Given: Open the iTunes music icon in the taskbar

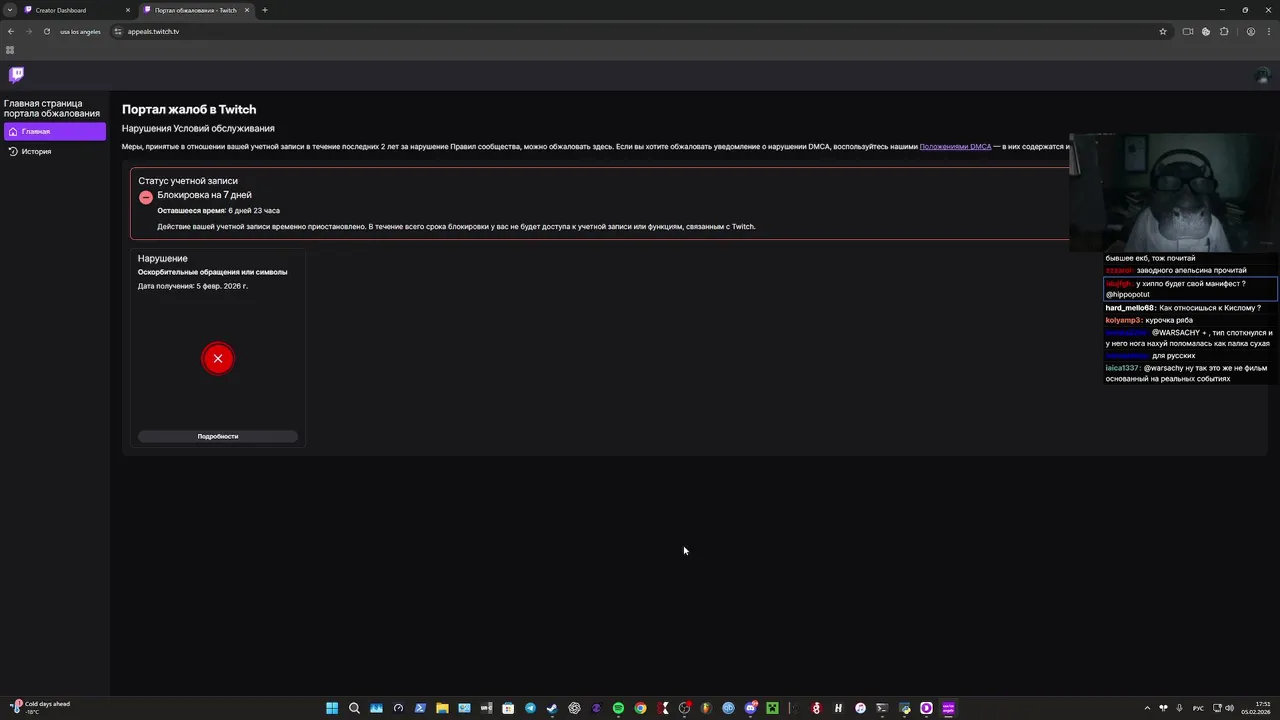Looking at the screenshot, I should click(860, 708).
